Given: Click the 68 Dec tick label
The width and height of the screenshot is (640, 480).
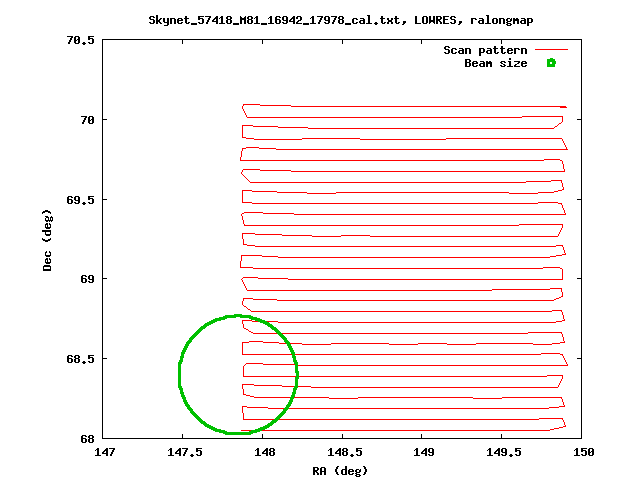Looking at the screenshot, I should [87, 439].
